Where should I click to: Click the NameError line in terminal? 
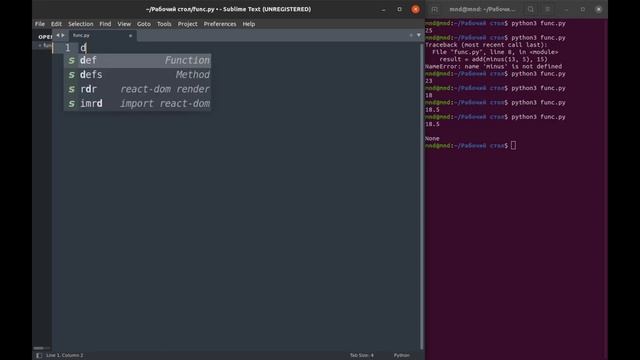[493, 67]
